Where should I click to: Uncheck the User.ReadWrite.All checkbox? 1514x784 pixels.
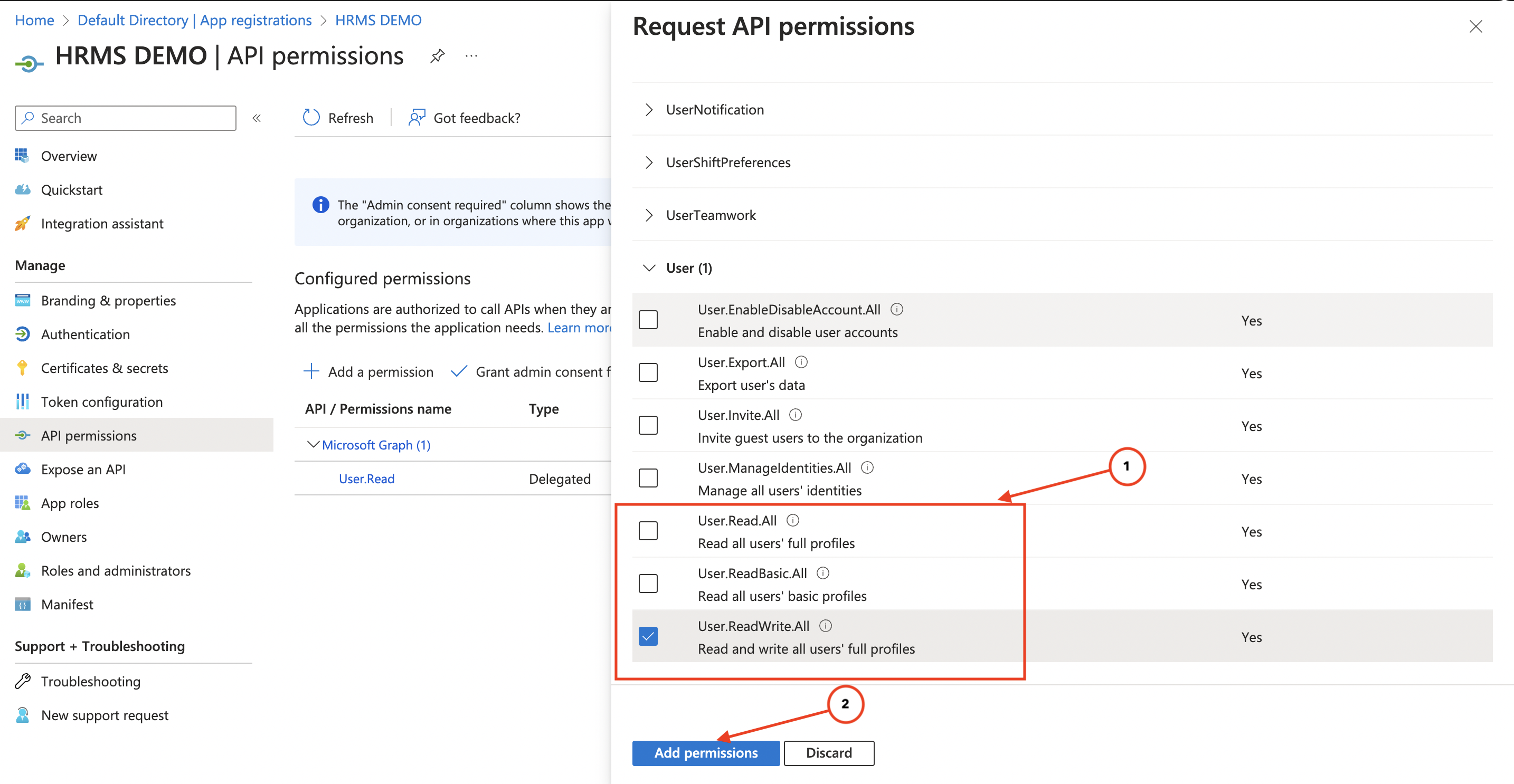click(648, 637)
